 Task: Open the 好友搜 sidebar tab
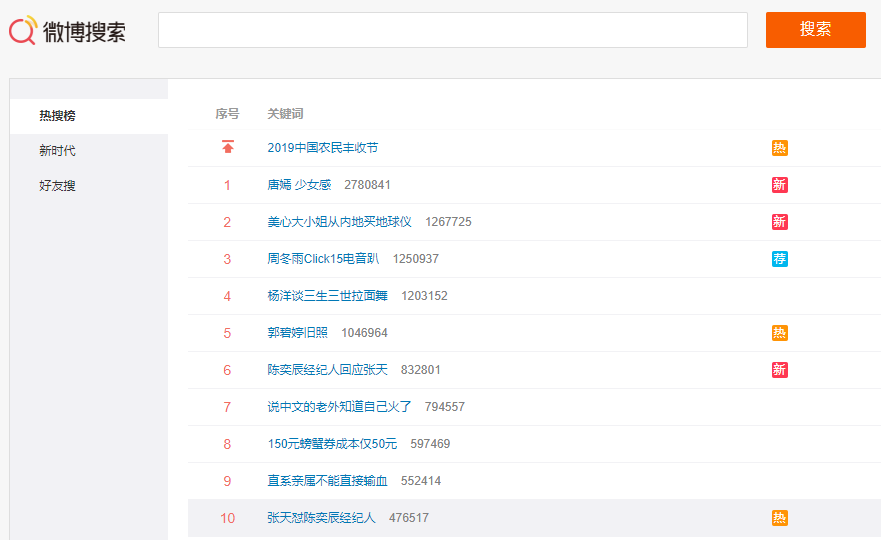click(x=58, y=186)
